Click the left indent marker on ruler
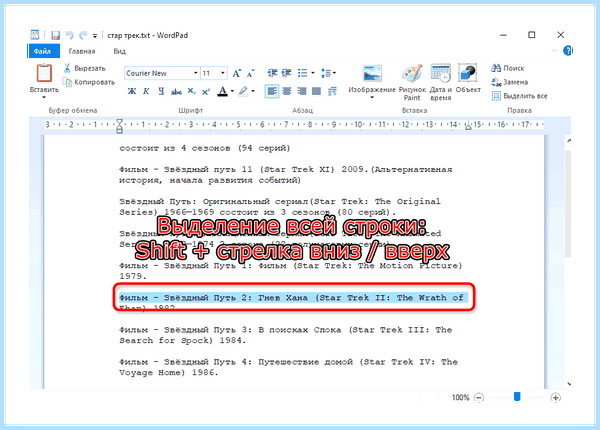 [x=119, y=126]
